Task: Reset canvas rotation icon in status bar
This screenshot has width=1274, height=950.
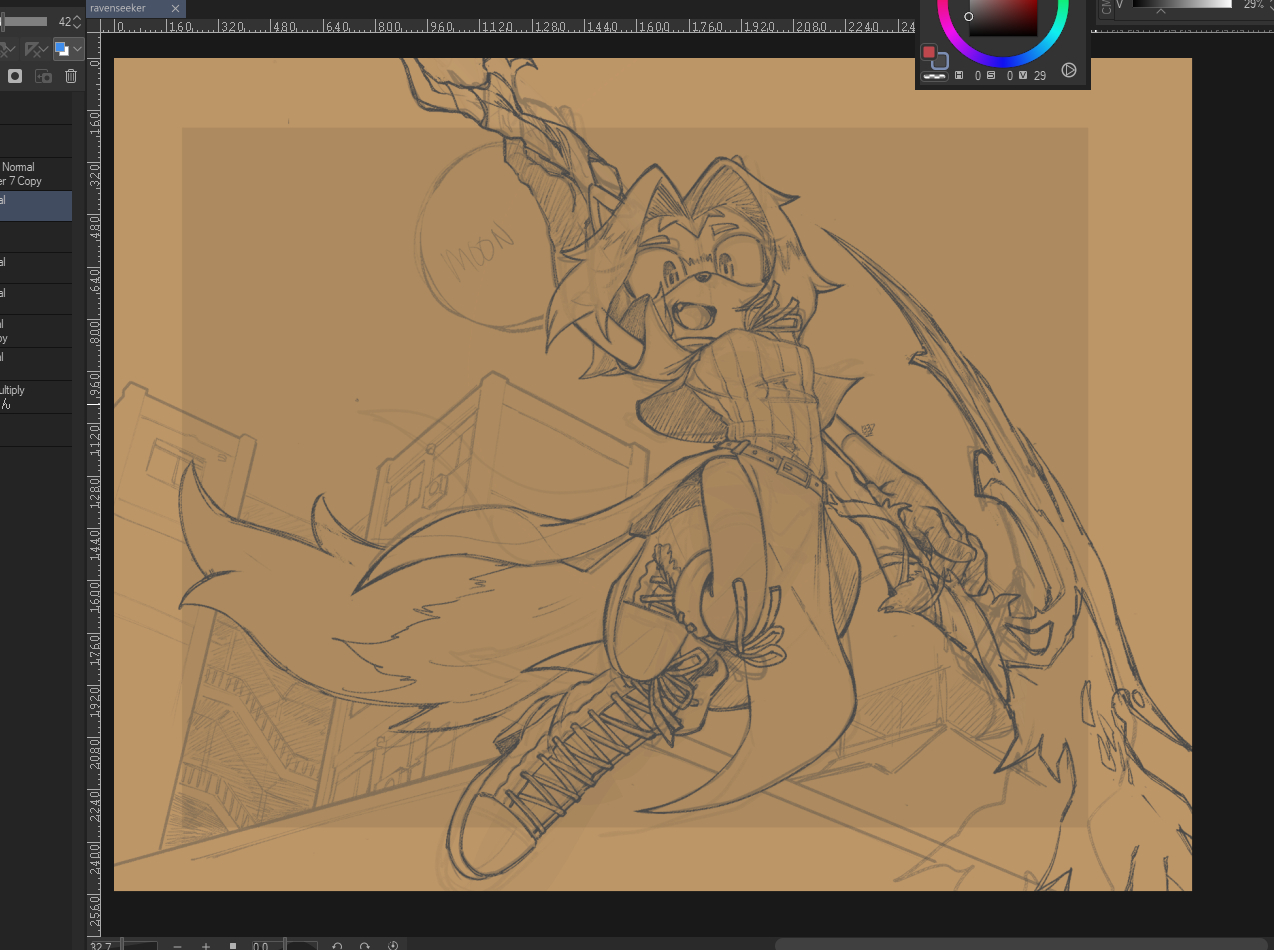Action: (393, 945)
